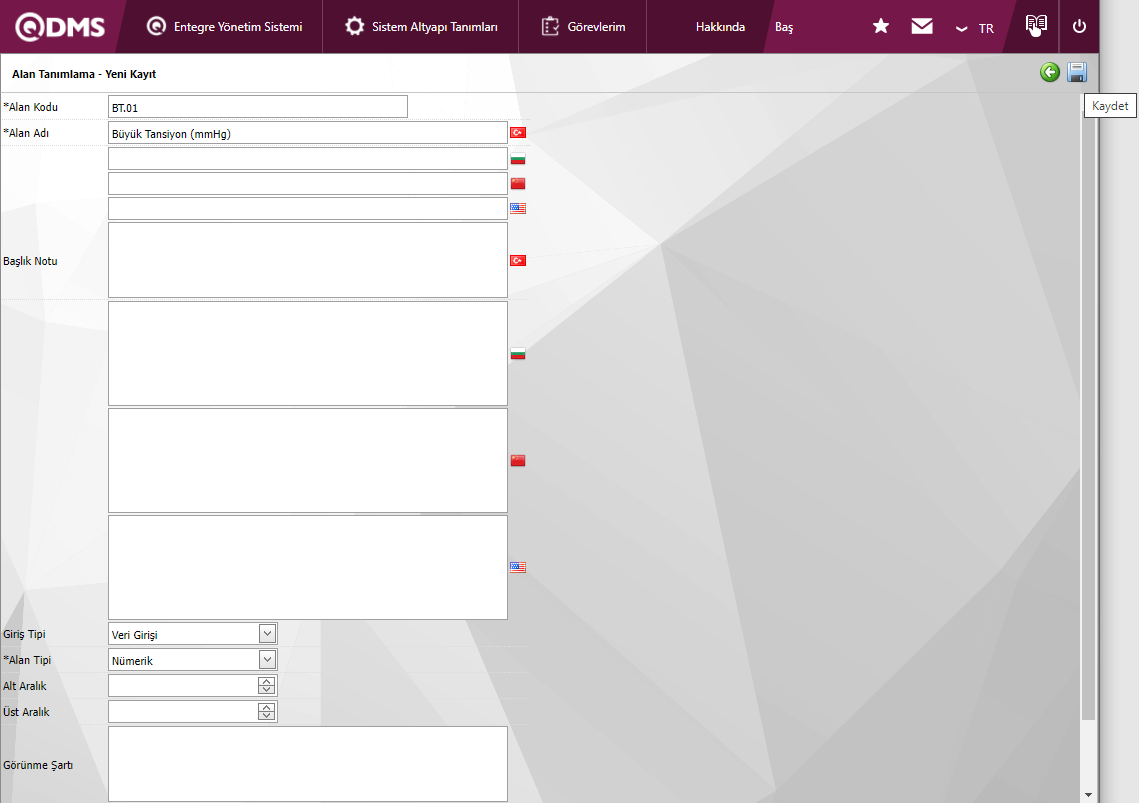Image resolution: width=1139 pixels, height=803 pixels.
Task: Click Turkish flag beside Başlık Notu
Action: pos(518,260)
